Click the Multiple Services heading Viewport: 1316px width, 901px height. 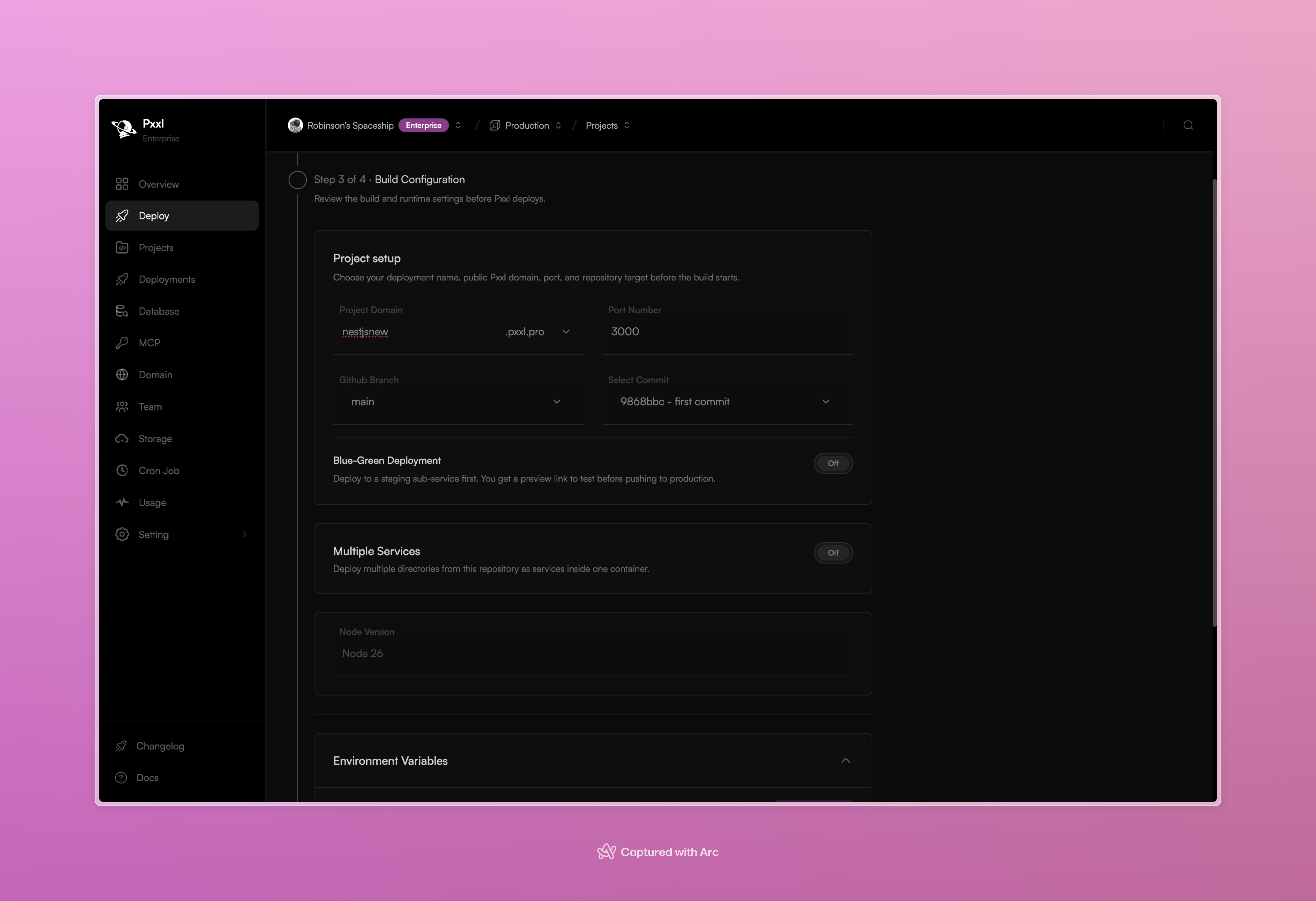point(377,551)
